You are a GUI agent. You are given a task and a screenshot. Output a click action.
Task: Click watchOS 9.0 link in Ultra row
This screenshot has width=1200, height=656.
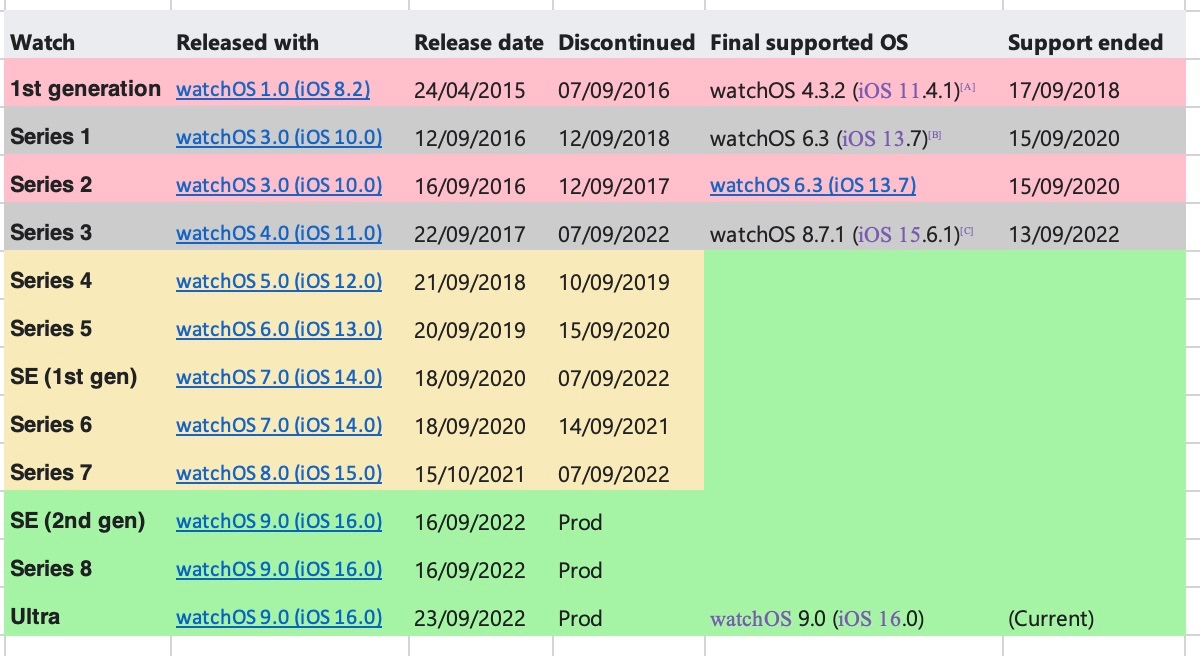pos(279,617)
